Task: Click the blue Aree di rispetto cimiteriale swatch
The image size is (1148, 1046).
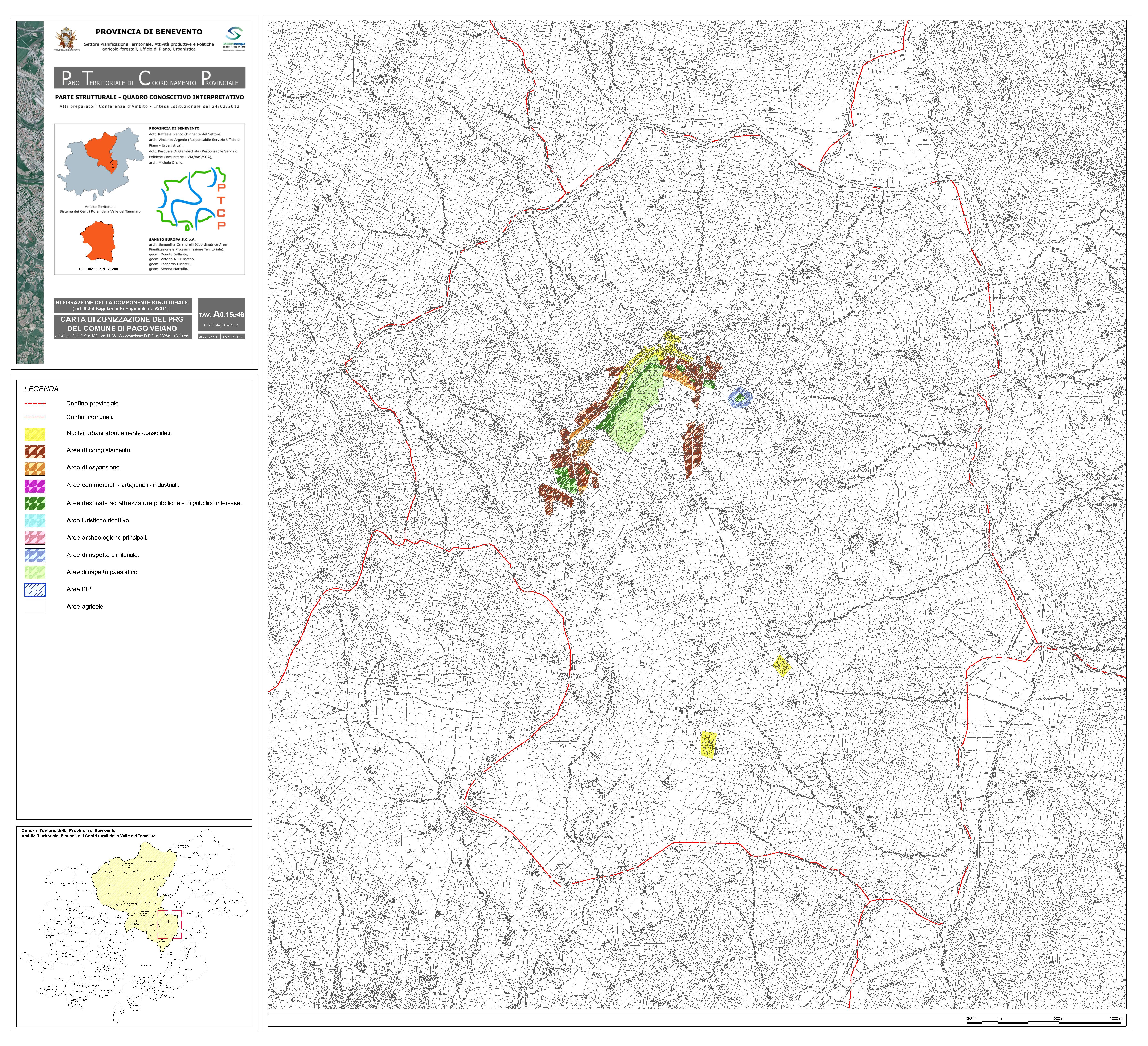Action: coord(35,555)
